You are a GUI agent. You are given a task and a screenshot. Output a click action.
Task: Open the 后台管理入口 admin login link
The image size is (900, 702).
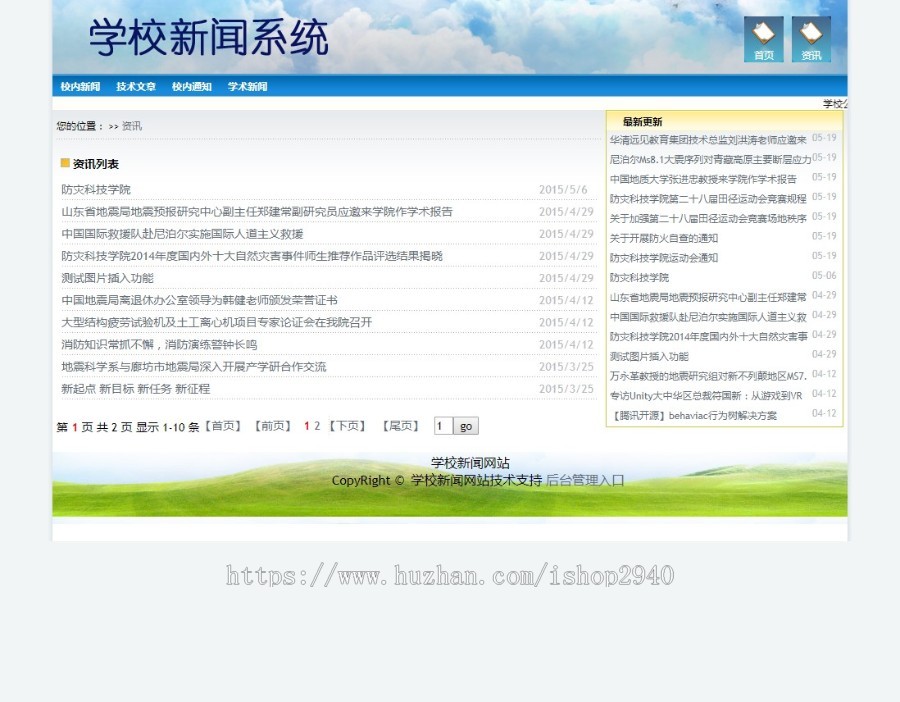click(582, 480)
